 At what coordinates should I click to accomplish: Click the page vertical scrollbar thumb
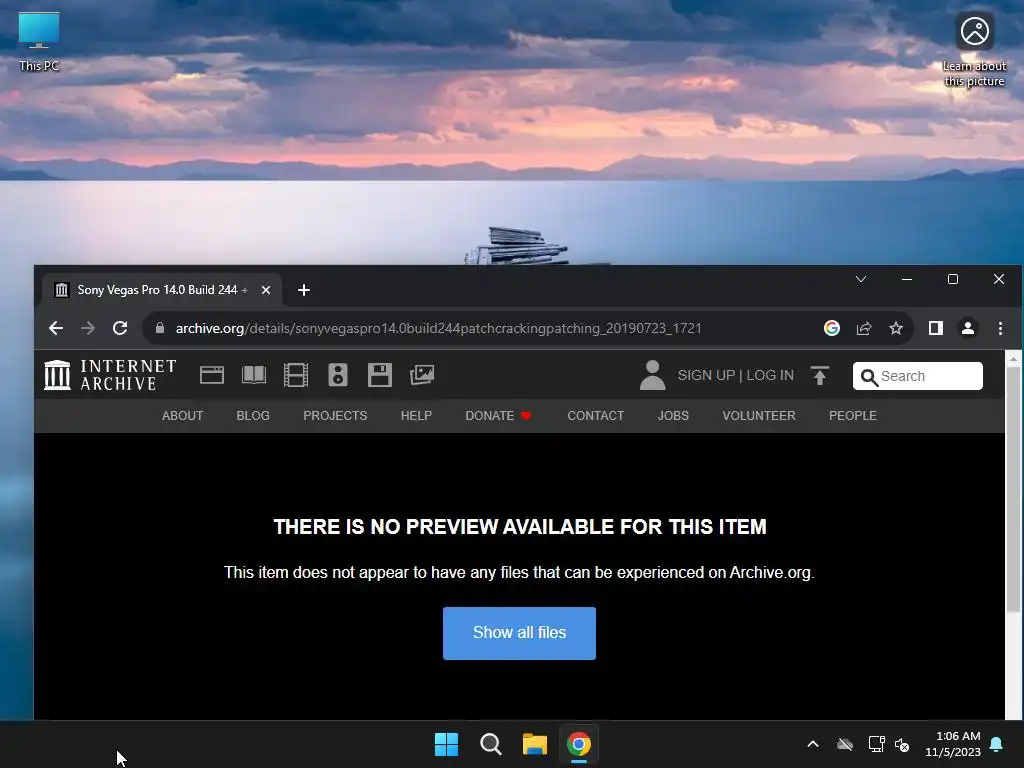(x=1013, y=490)
